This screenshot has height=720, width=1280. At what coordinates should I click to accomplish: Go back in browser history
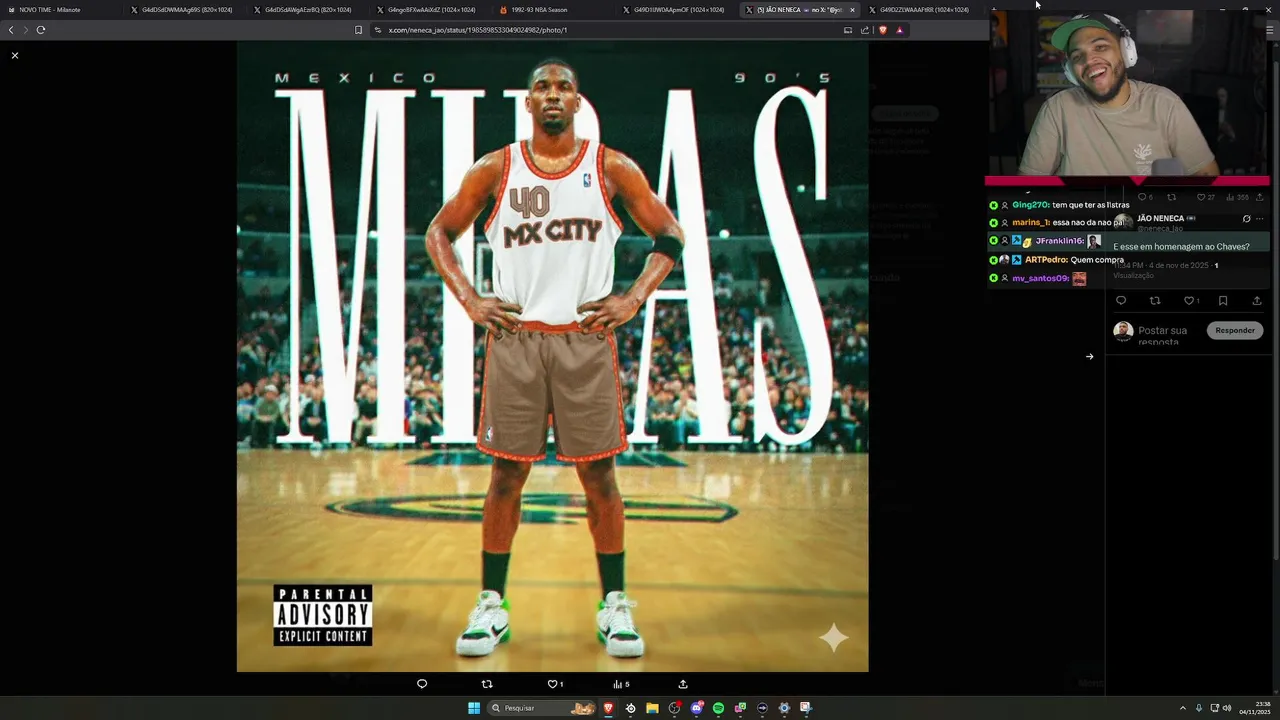pyautogui.click(x=11, y=30)
